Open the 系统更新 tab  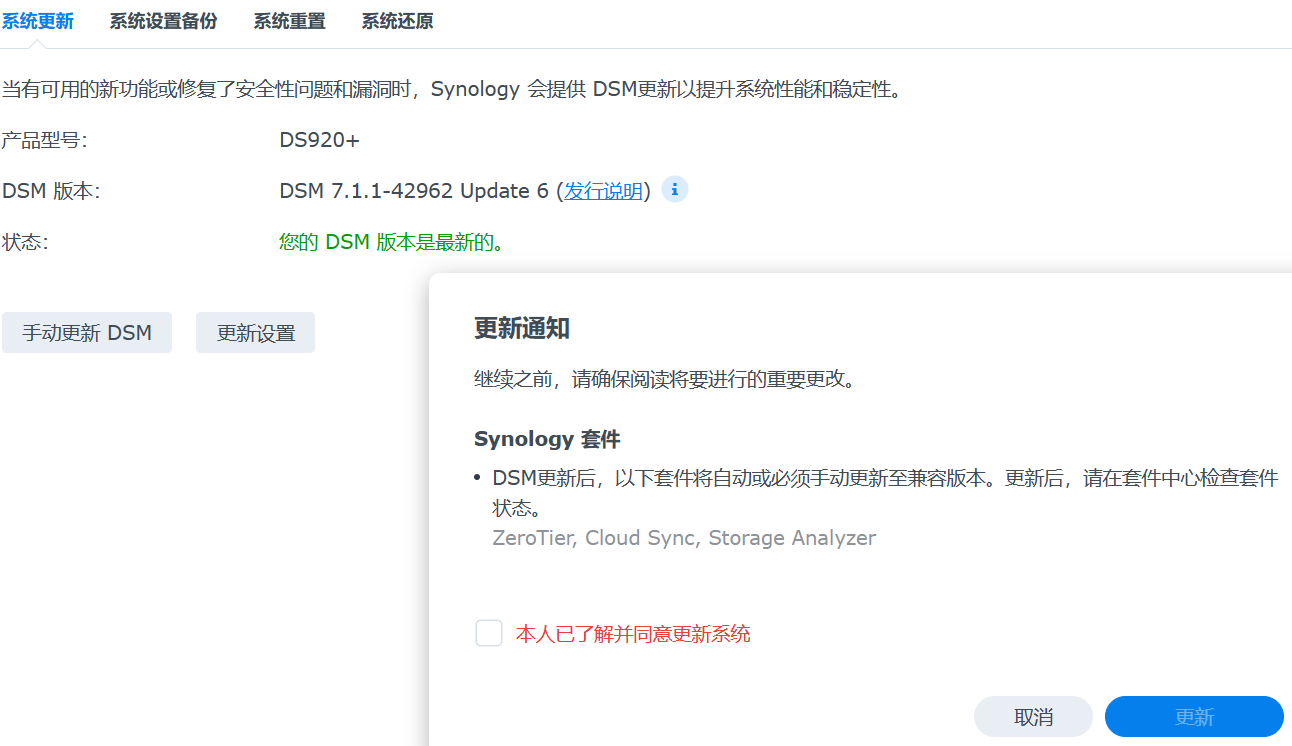pos(38,21)
